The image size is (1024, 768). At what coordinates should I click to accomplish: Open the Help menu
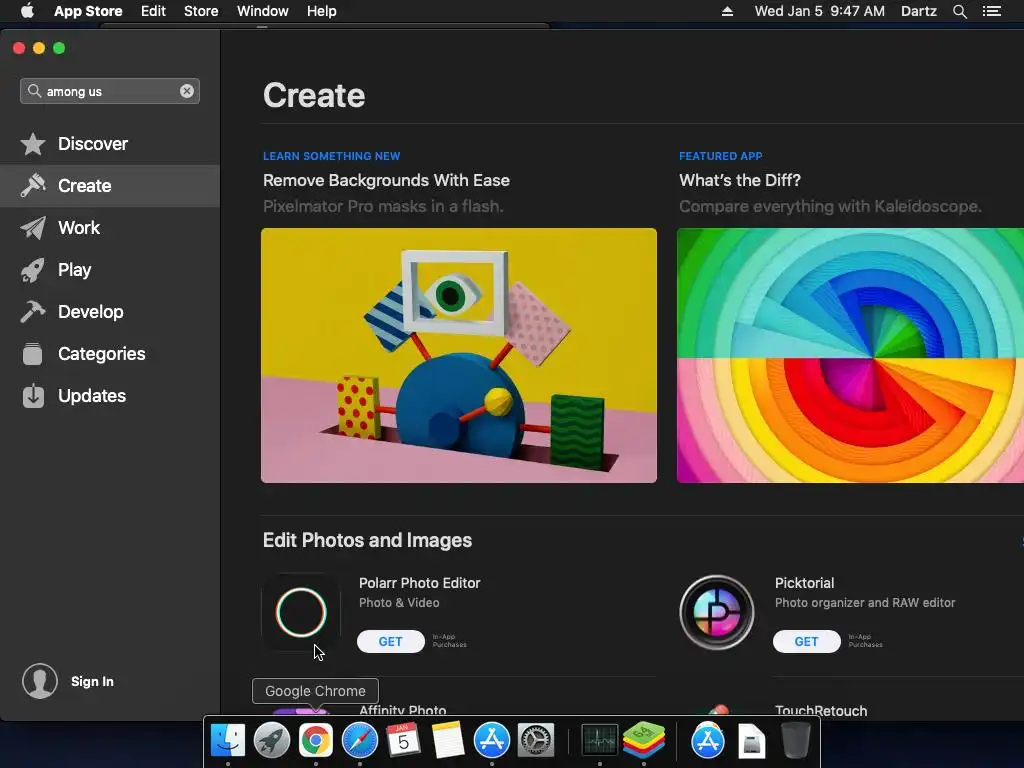(322, 11)
